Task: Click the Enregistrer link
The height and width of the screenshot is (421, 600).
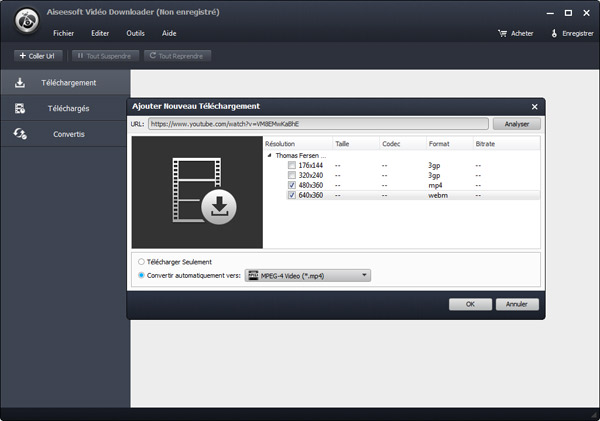Action: pos(578,34)
